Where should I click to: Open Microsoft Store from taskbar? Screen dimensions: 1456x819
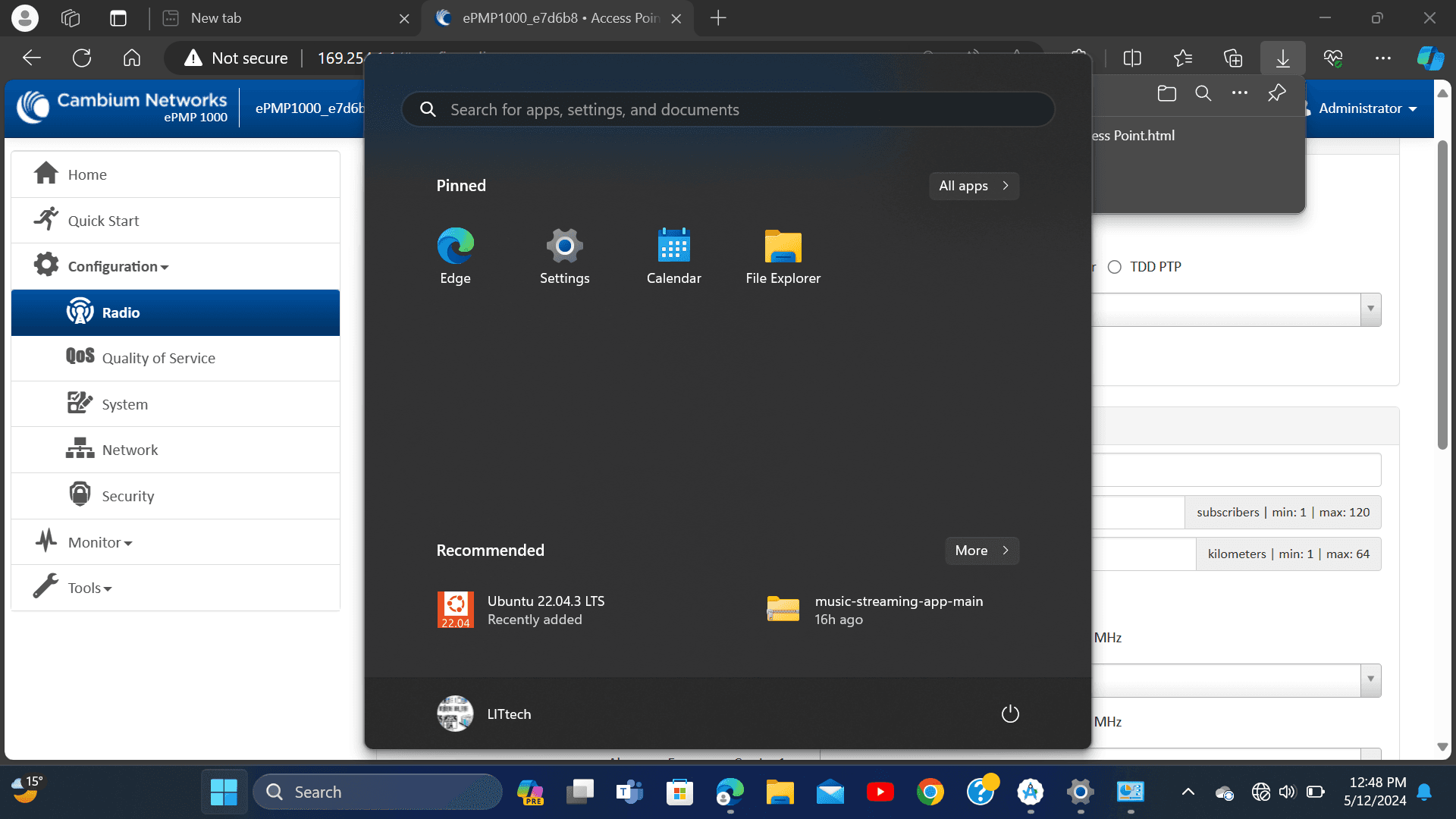[679, 792]
